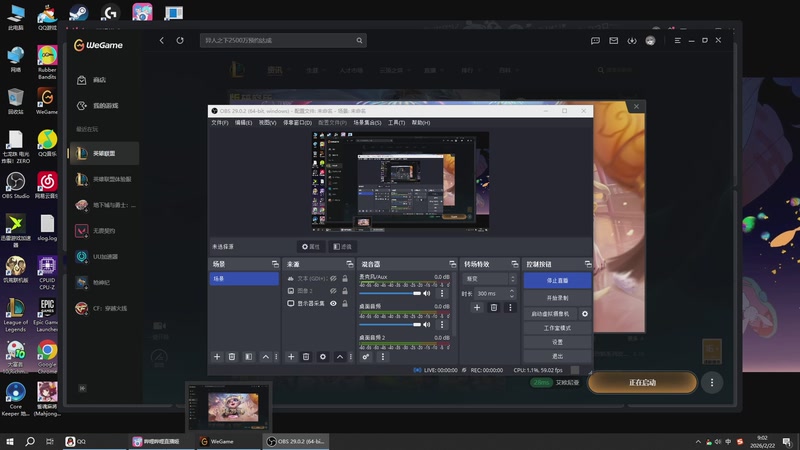The image size is (800, 450).
Task: Click WeGame search magnifier icon
Action: pyautogui.click(x=359, y=40)
